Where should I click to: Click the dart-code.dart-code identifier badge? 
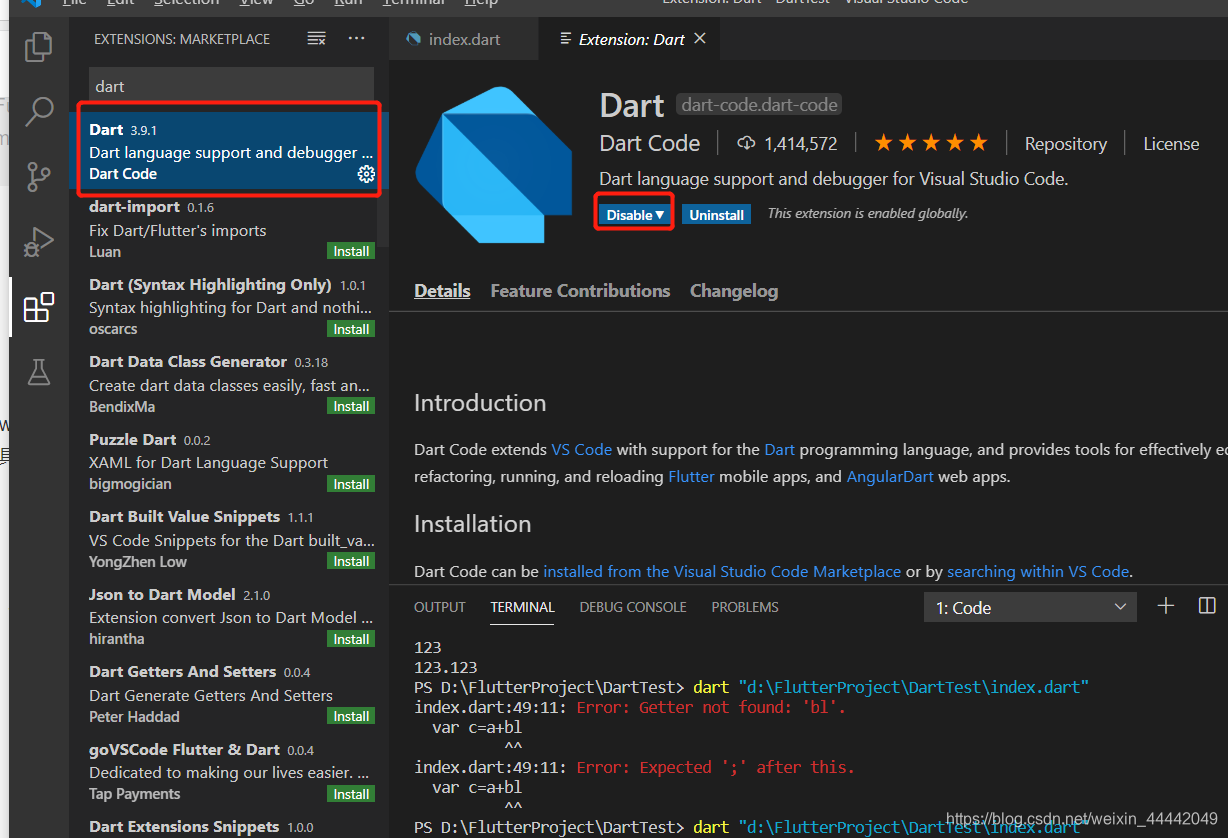(x=760, y=105)
